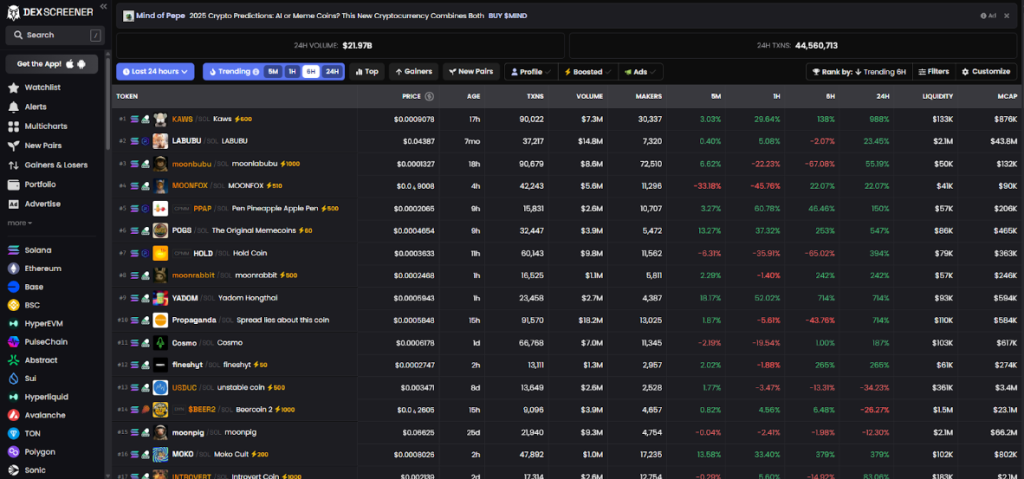Open the Customize button
The height and width of the screenshot is (479, 1024).
(x=986, y=72)
